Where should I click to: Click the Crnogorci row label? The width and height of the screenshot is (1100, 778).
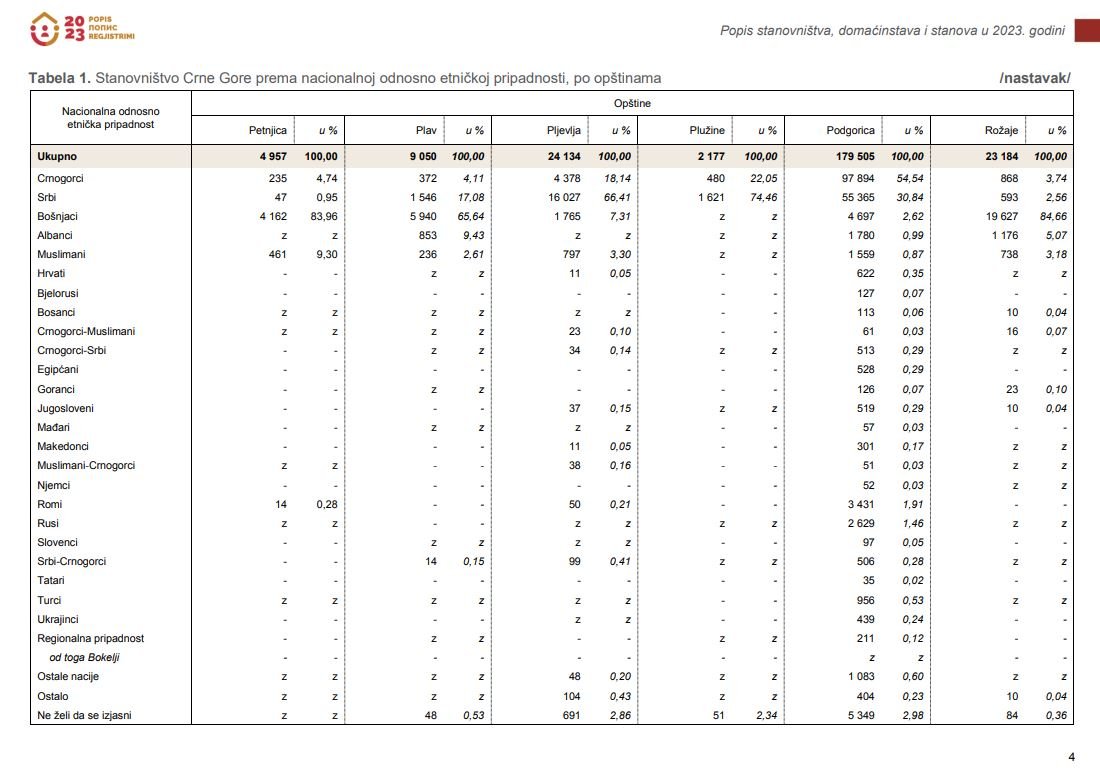[60, 178]
